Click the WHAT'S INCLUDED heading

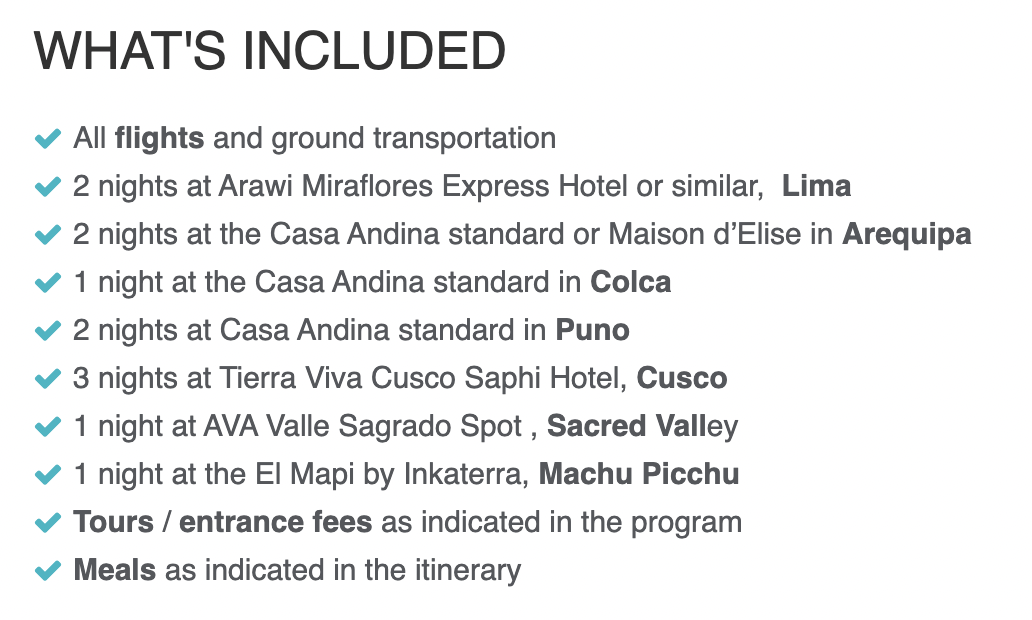click(x=270, y=51)
